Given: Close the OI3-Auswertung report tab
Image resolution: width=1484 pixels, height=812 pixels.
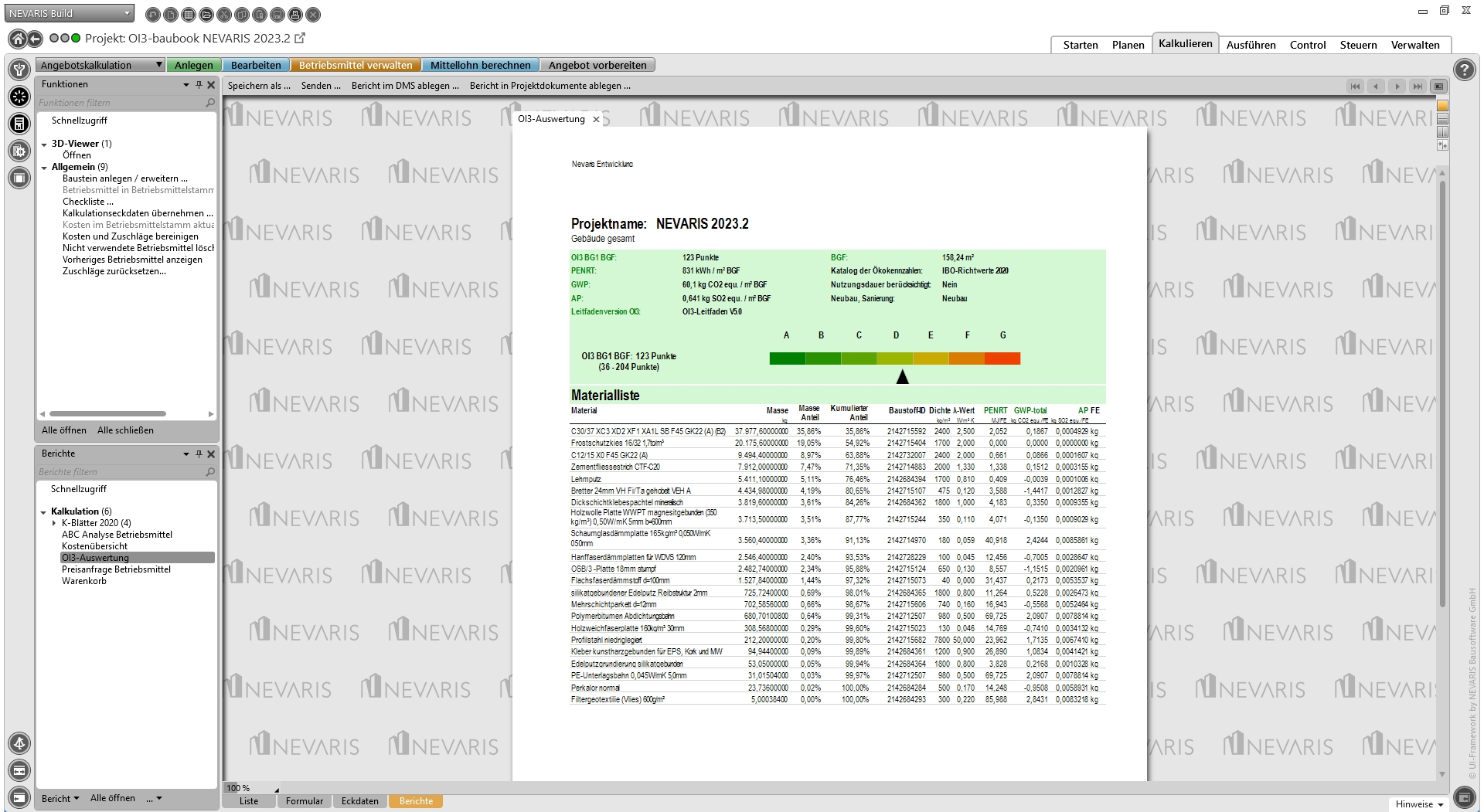Looking at the screenshot, I should (x=596, y=119).
